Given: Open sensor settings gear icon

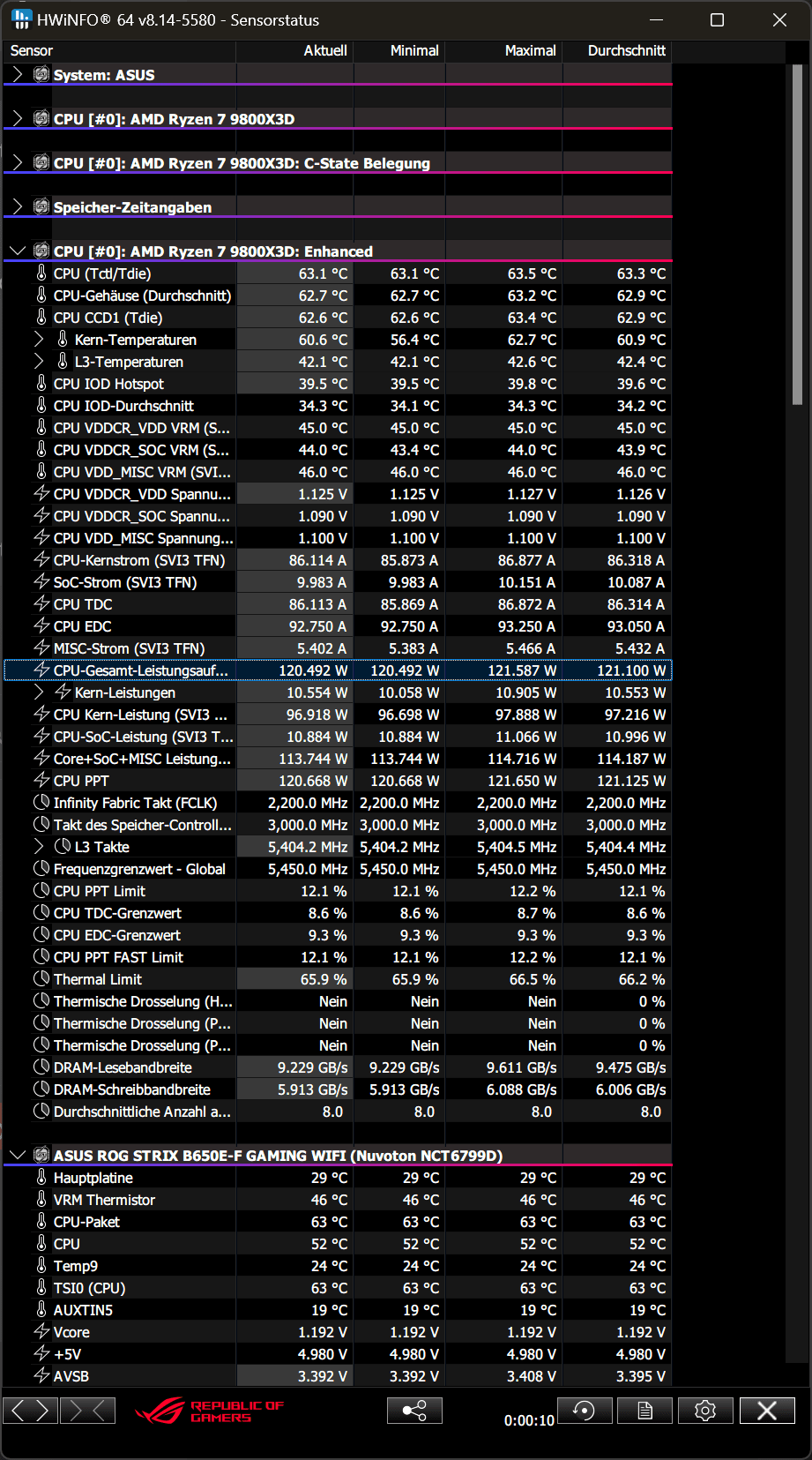Looking at the screenshot, I should (x=705, y=1411).
